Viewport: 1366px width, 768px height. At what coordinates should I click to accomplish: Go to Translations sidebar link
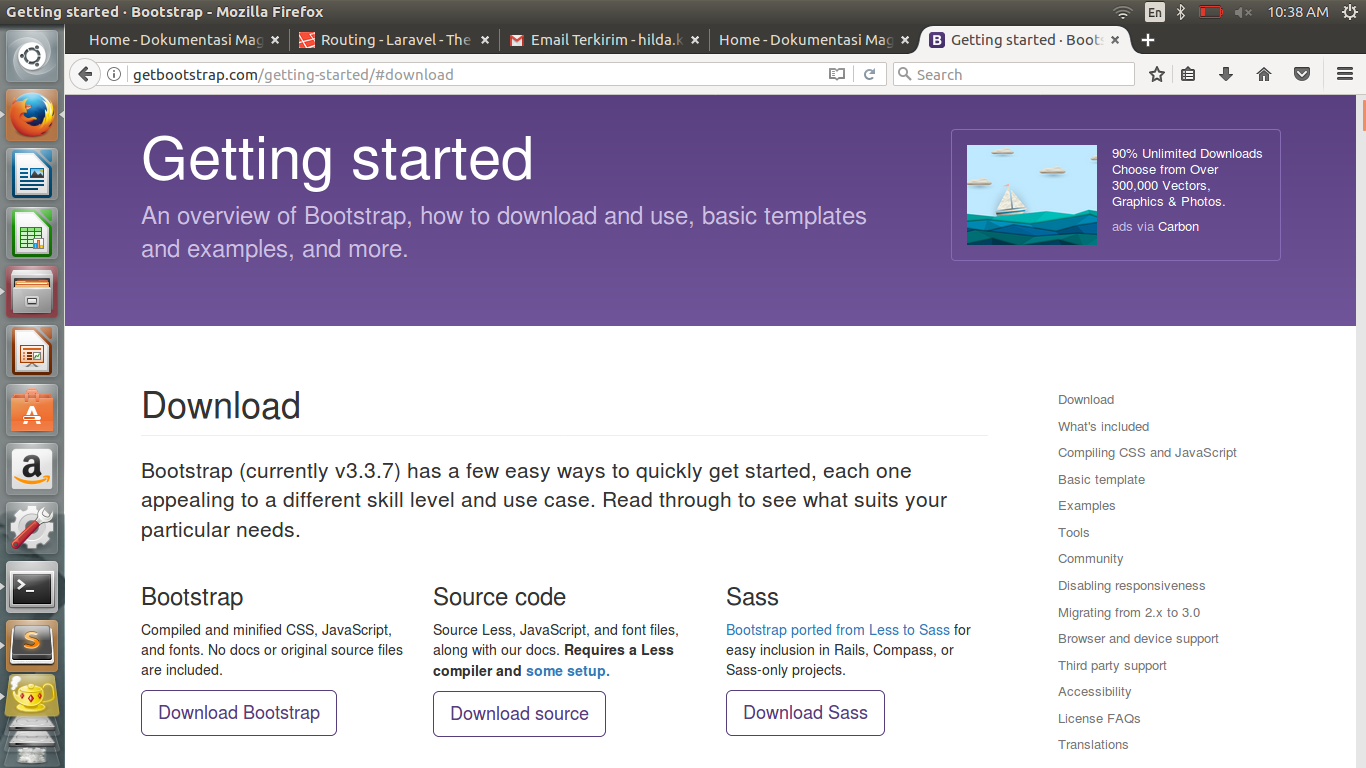[1093, 745]
